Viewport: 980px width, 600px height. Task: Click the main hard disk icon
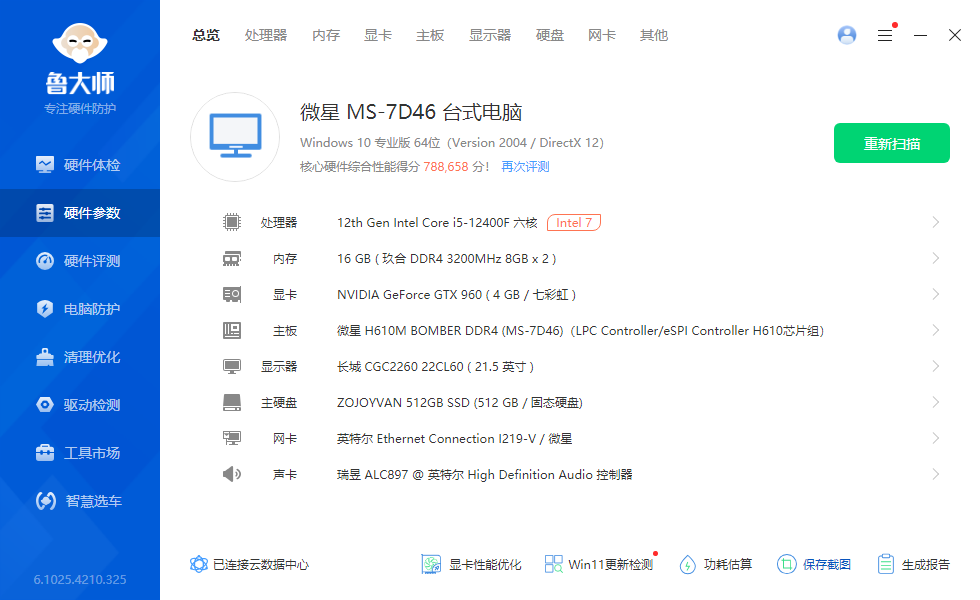pos(232,402)
